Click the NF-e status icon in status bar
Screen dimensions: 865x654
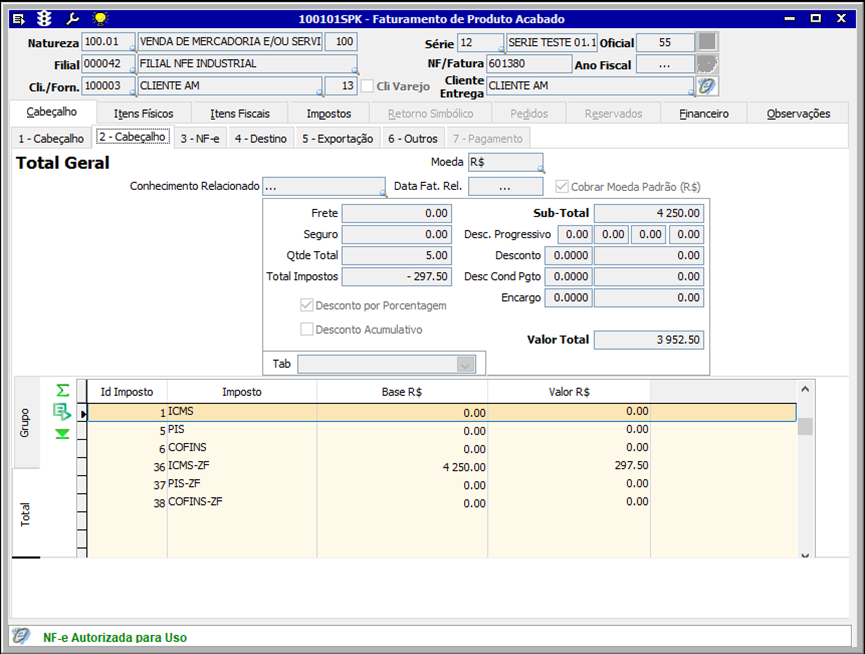pyautogui.click(x=20, y=637)
